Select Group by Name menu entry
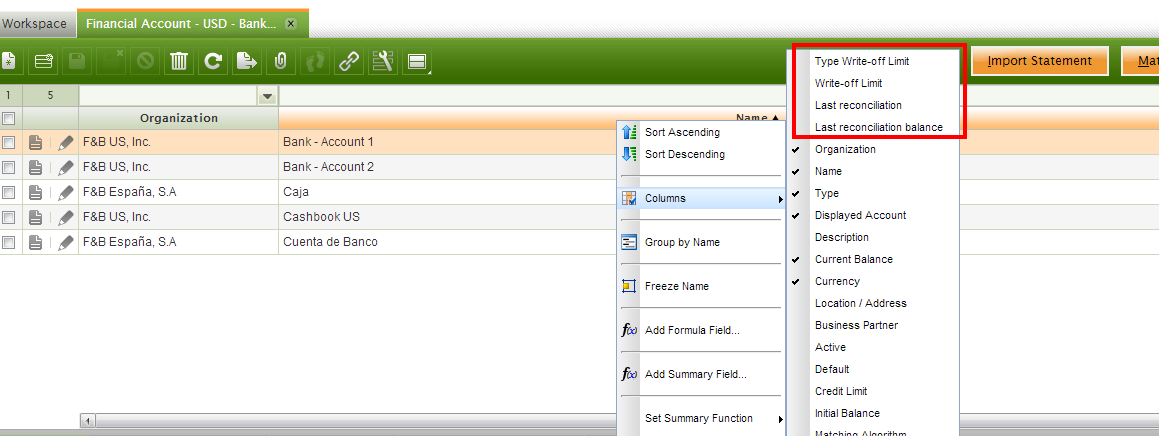 (701, 242)
